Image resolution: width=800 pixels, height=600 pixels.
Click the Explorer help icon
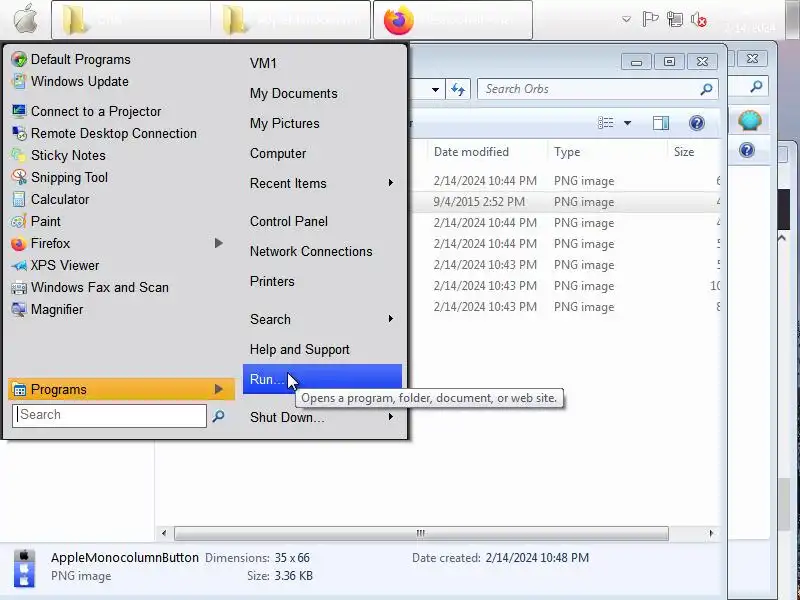pos(696,123)
